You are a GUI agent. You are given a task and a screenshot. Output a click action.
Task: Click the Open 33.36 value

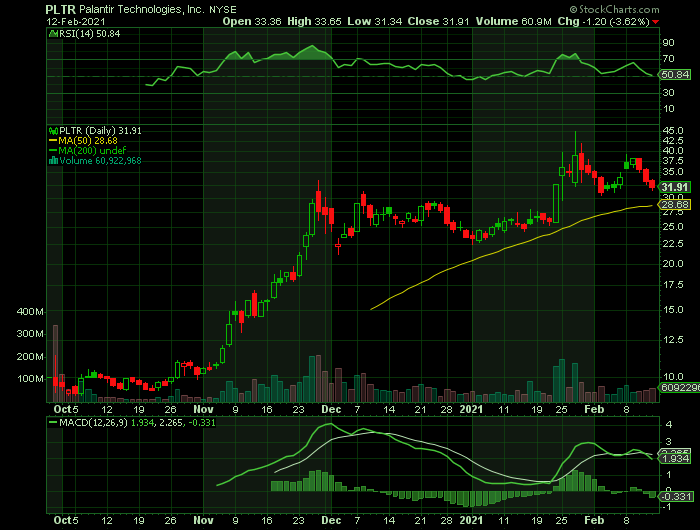(x=252, y=21)
